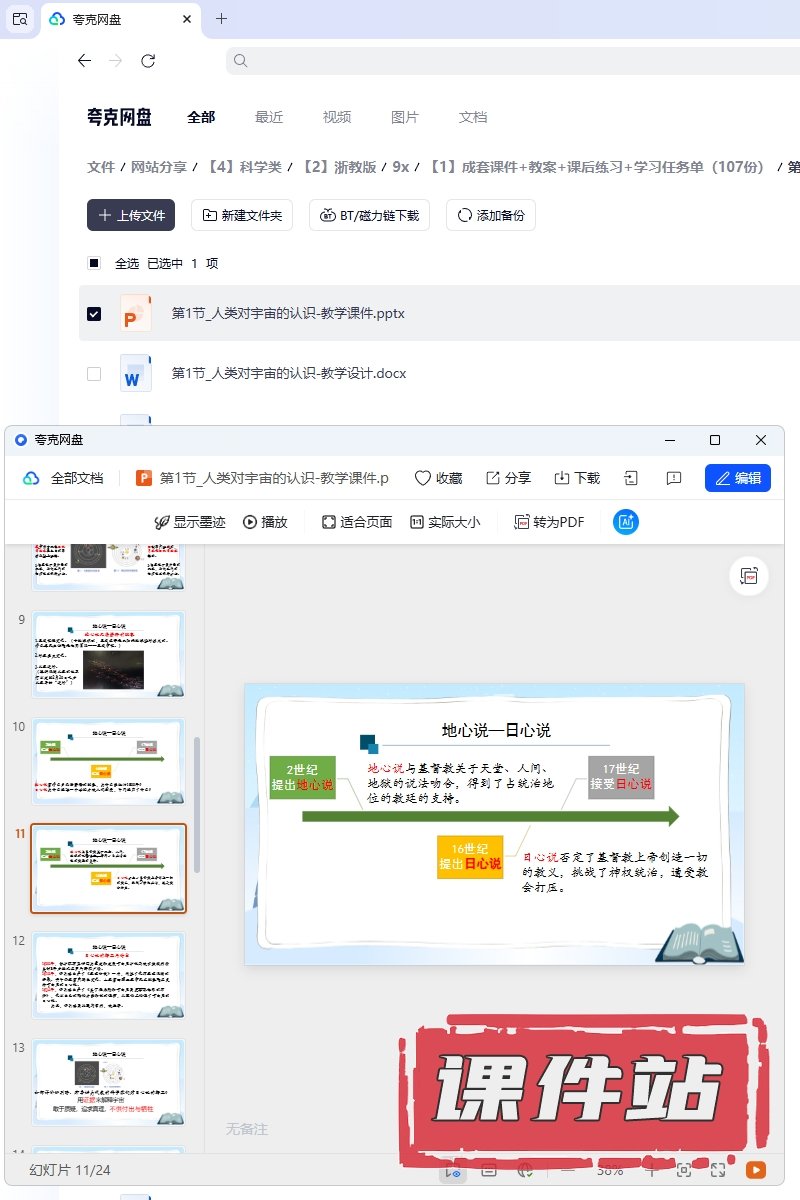800x1200 pixels.
Task: Uncheck the 教学课件.pptx file checkbox
Action: 94,314
